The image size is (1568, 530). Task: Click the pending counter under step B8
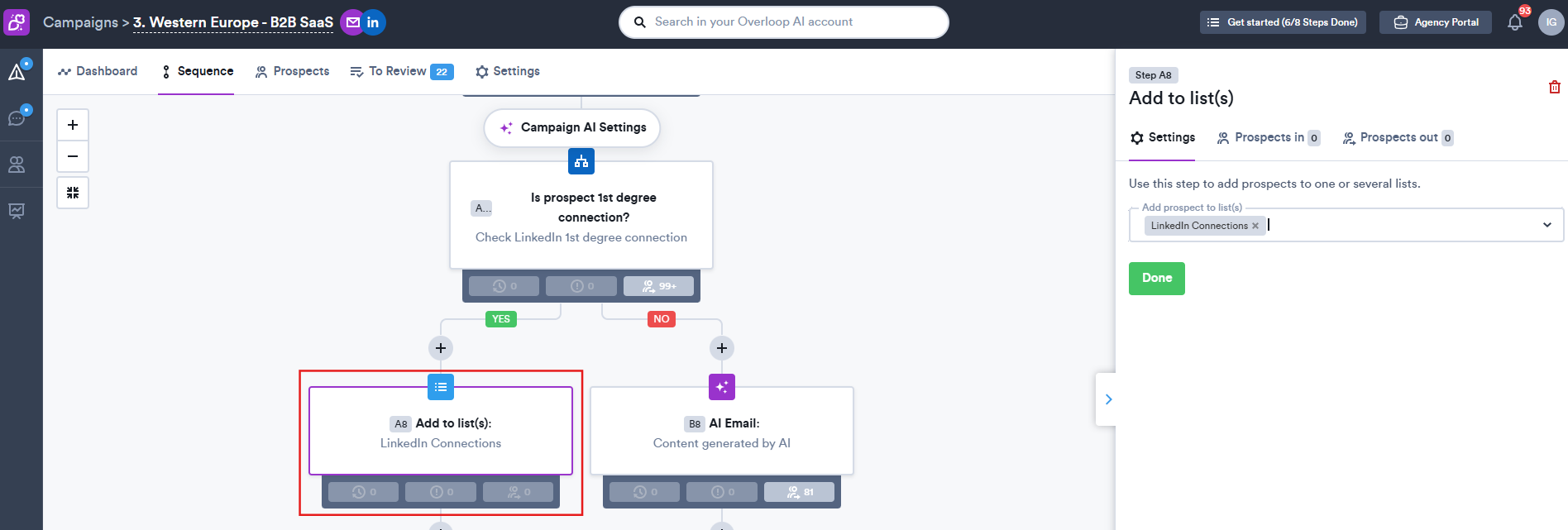(x=644, y=492)
